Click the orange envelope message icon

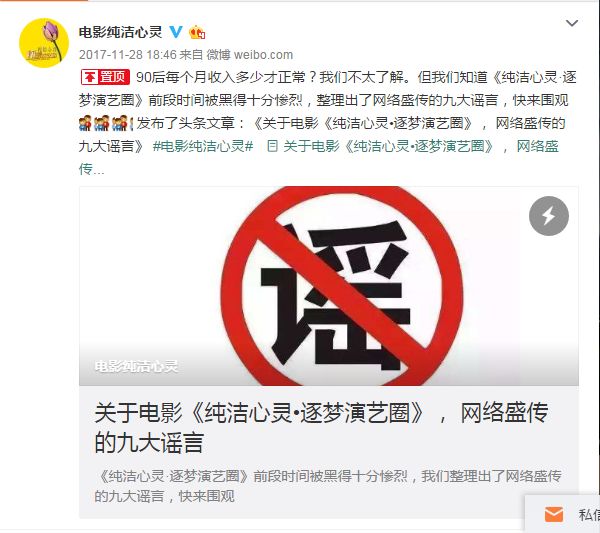[554, 514]
